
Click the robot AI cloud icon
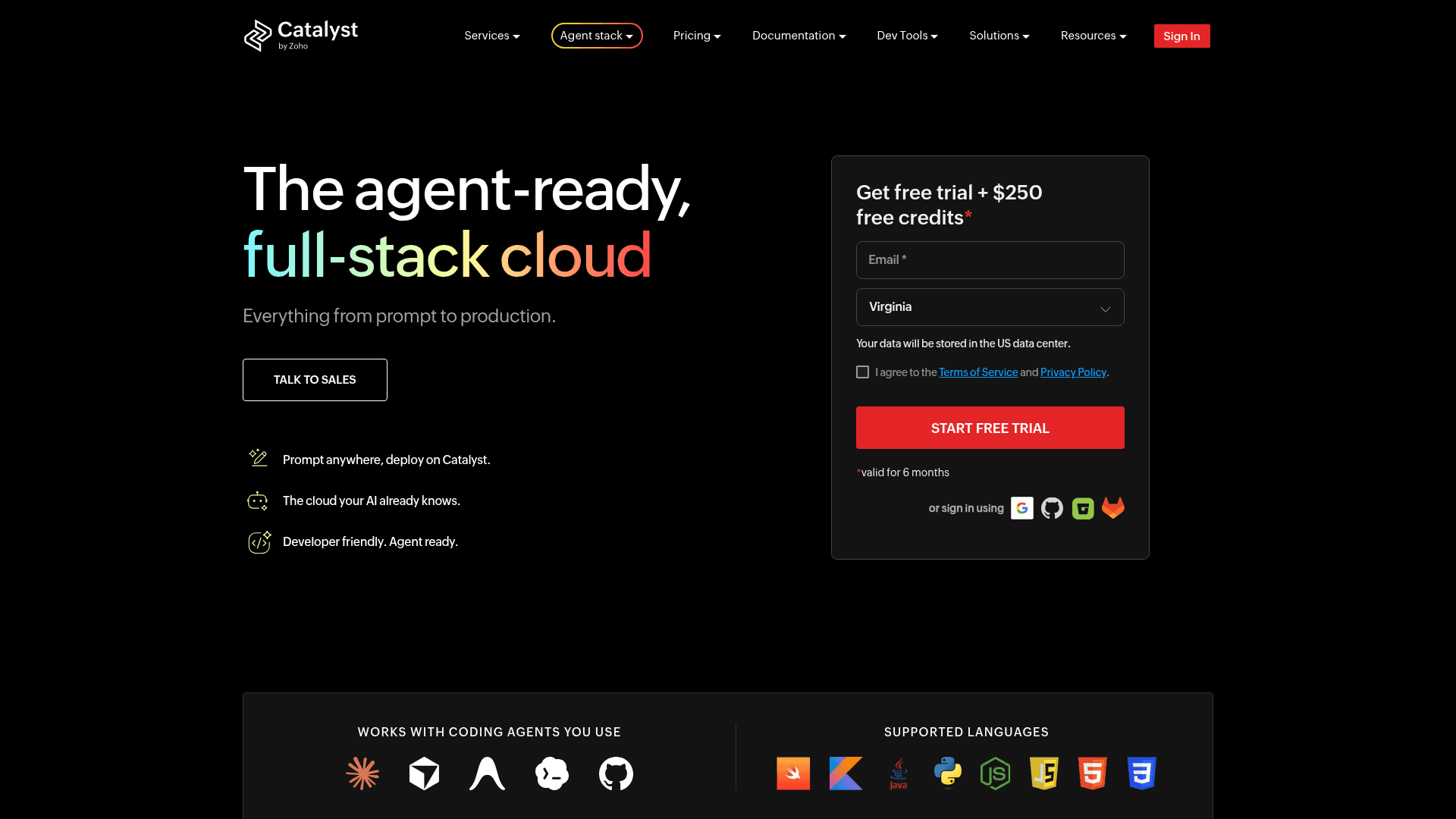(x=258, y=500)
